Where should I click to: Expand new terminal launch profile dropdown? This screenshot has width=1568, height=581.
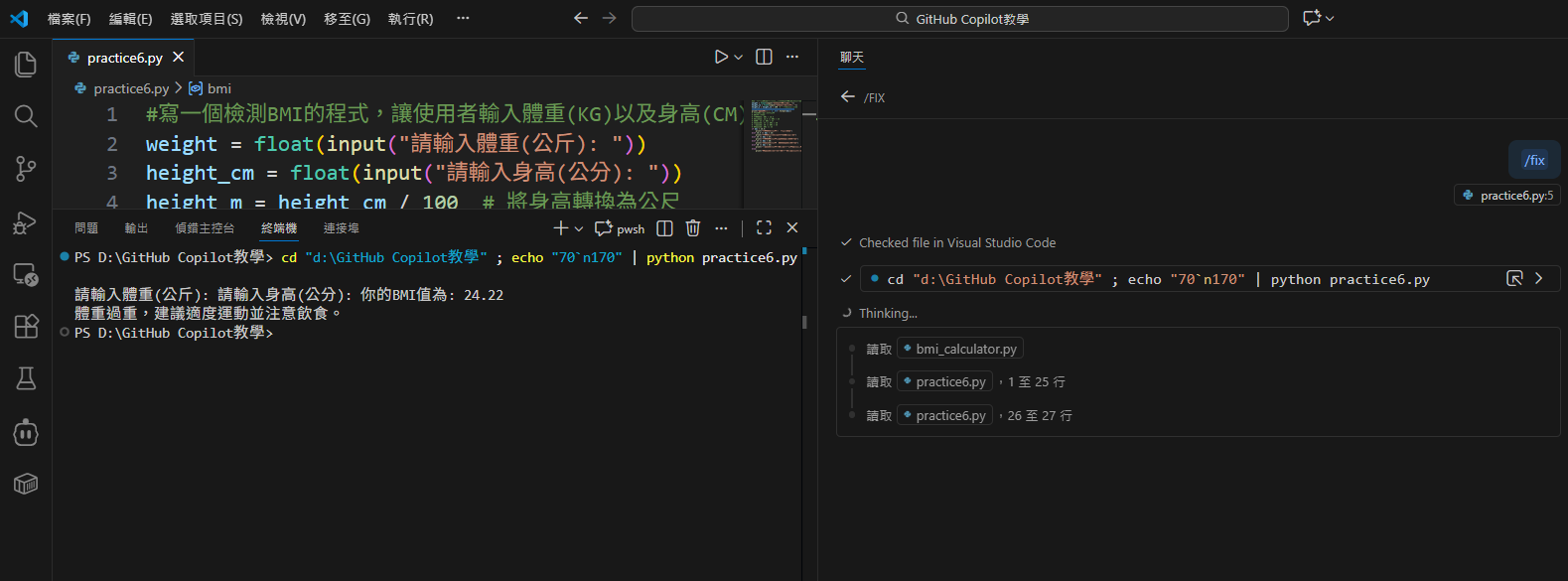tap(579, 228)
